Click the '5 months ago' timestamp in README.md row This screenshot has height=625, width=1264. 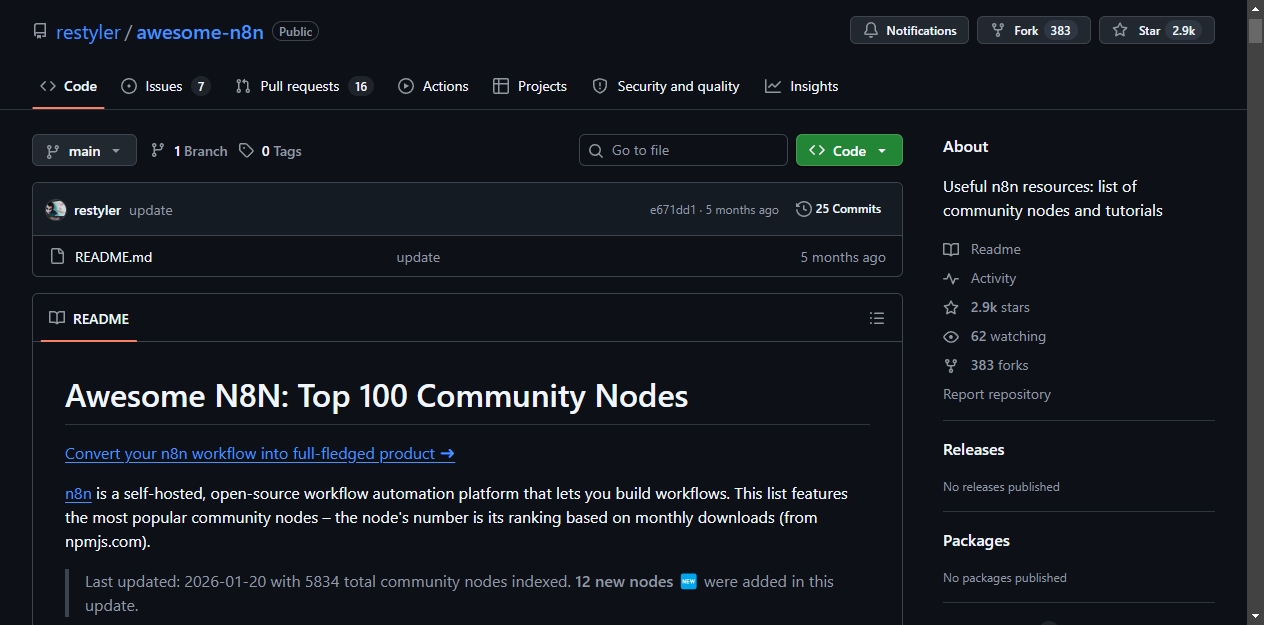[x=843, y=257]
